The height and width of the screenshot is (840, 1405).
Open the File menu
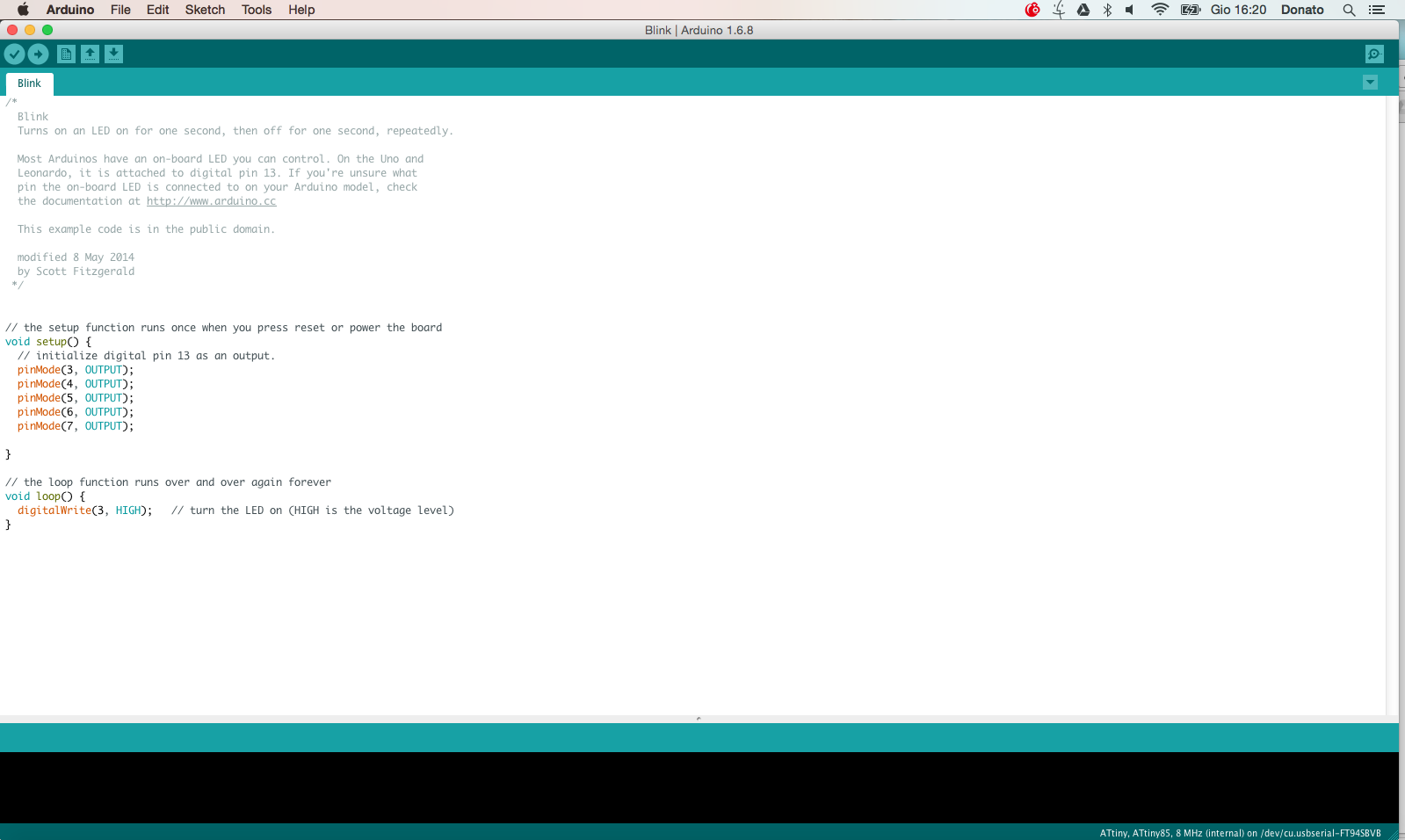click(120, 10)
